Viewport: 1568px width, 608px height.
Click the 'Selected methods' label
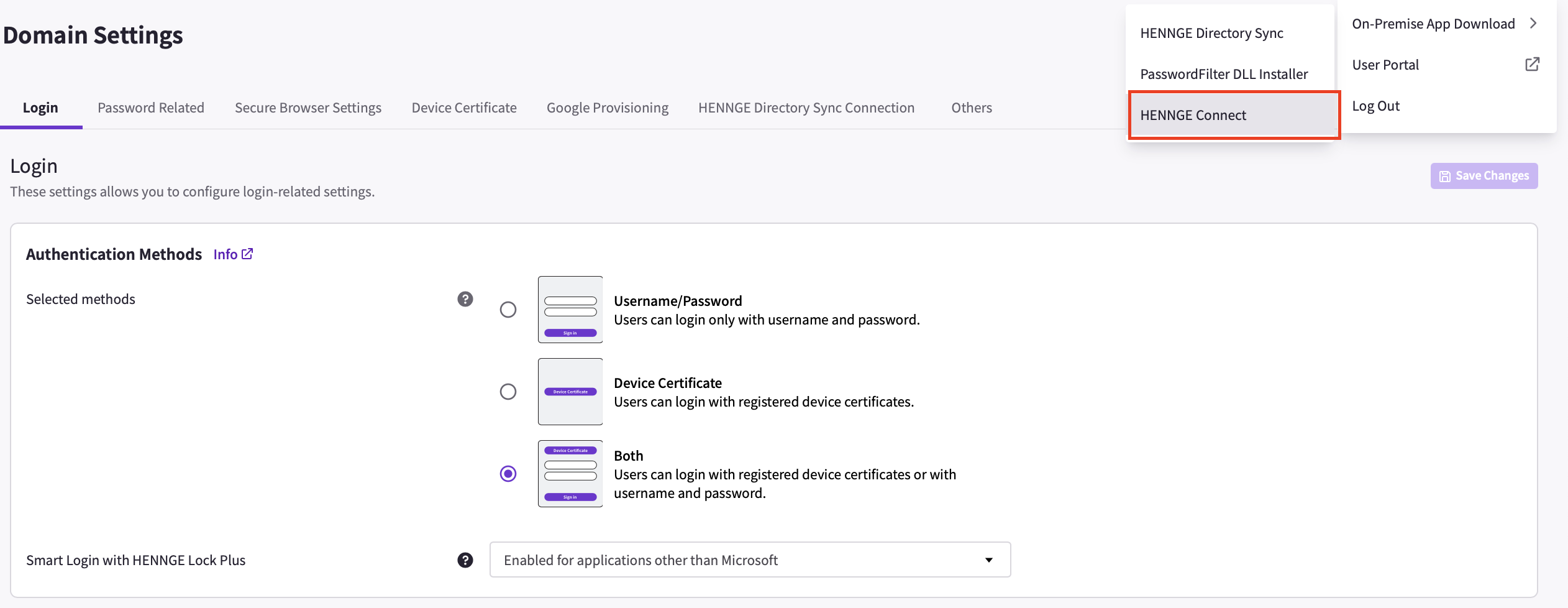pos(80,299)
